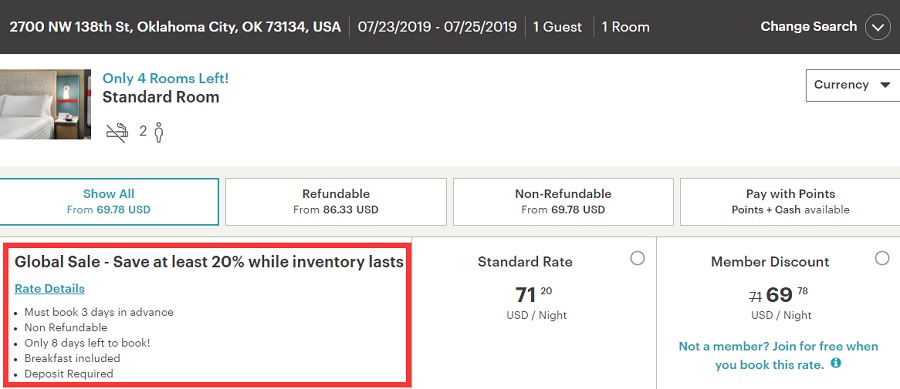The width and height of the screenshot is (900, 389).
Task: Click the Currency dropdown arrow
Action: pos(885,85)
